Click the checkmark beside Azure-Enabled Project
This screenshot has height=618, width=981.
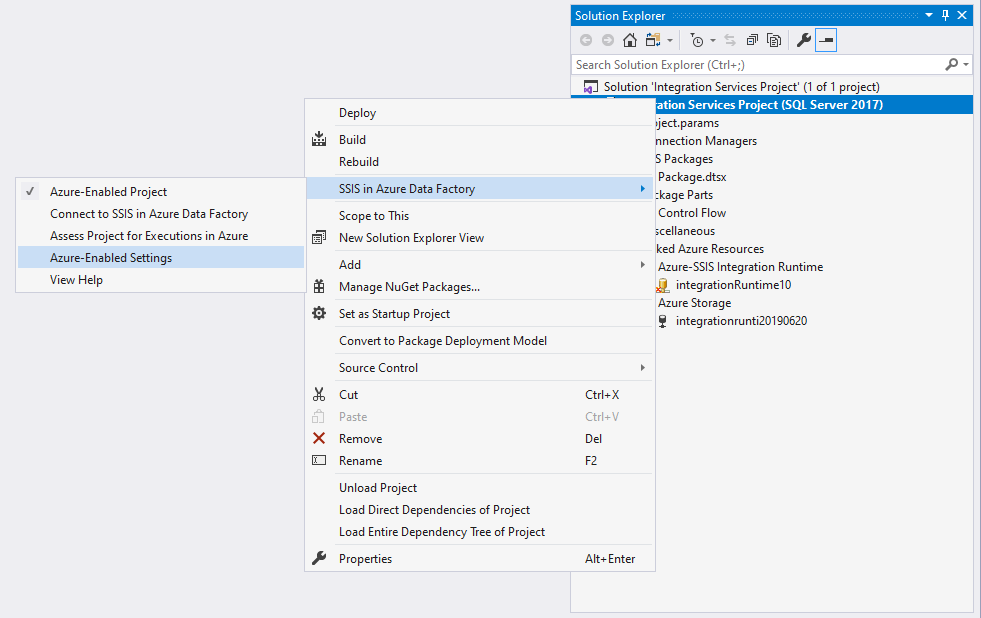click(30, 191)
